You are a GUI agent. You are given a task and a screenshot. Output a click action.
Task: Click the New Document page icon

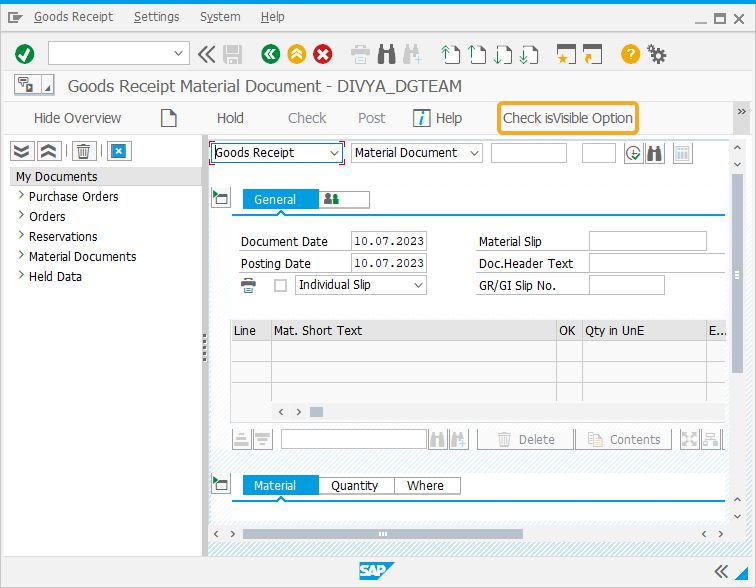[169, 118]
